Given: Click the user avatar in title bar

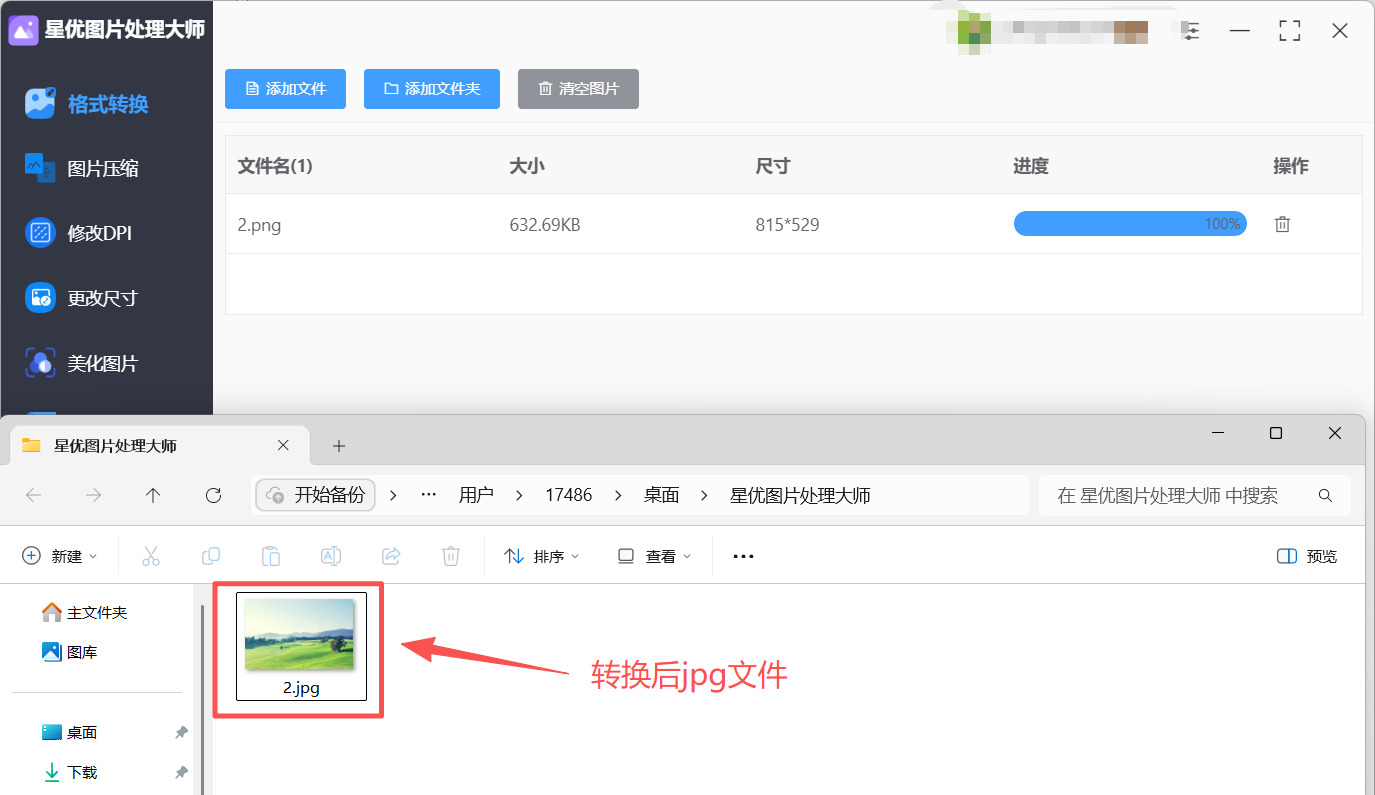Looking at the screenshot, I should [x=968, y=30].
